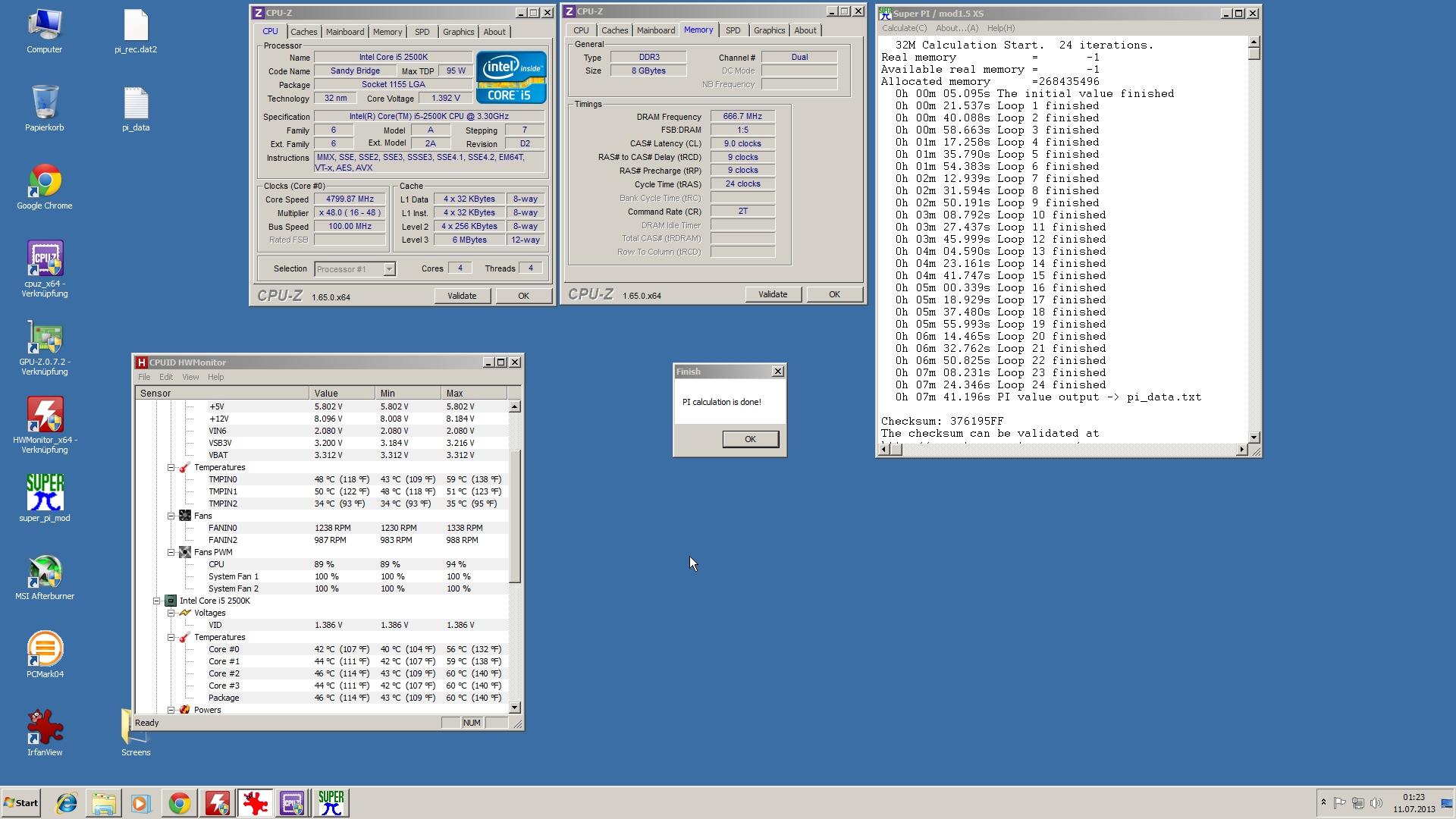Confirm the PI calculation done dialog with OK
Screen dimensions: 1456x819
click(750, 439)
